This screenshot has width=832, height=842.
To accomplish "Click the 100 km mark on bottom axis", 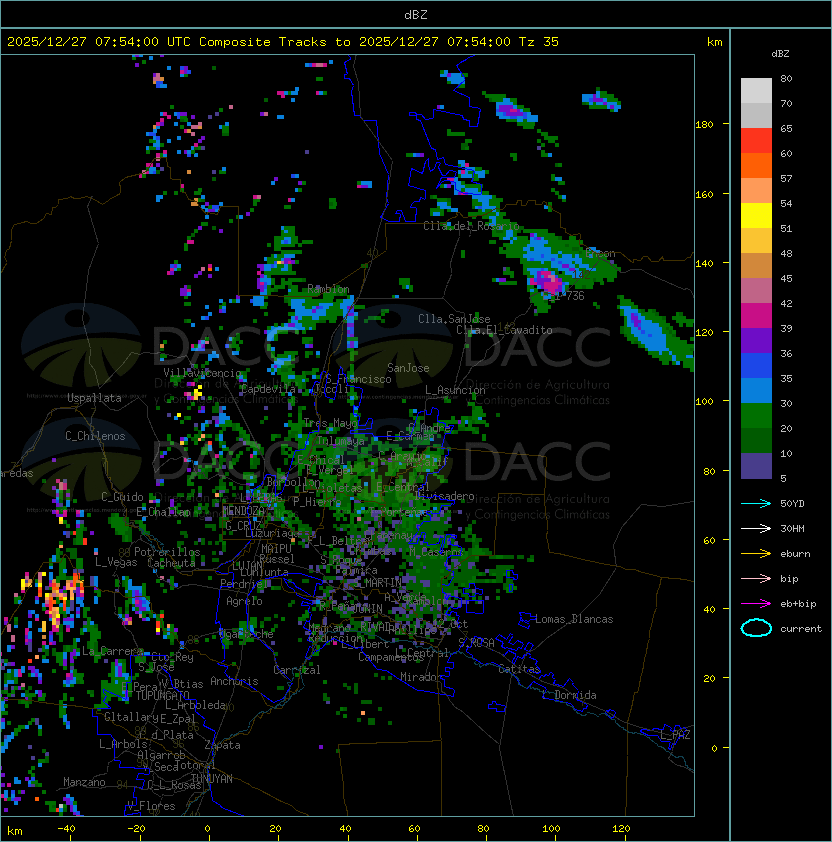I will pos(552,829).
